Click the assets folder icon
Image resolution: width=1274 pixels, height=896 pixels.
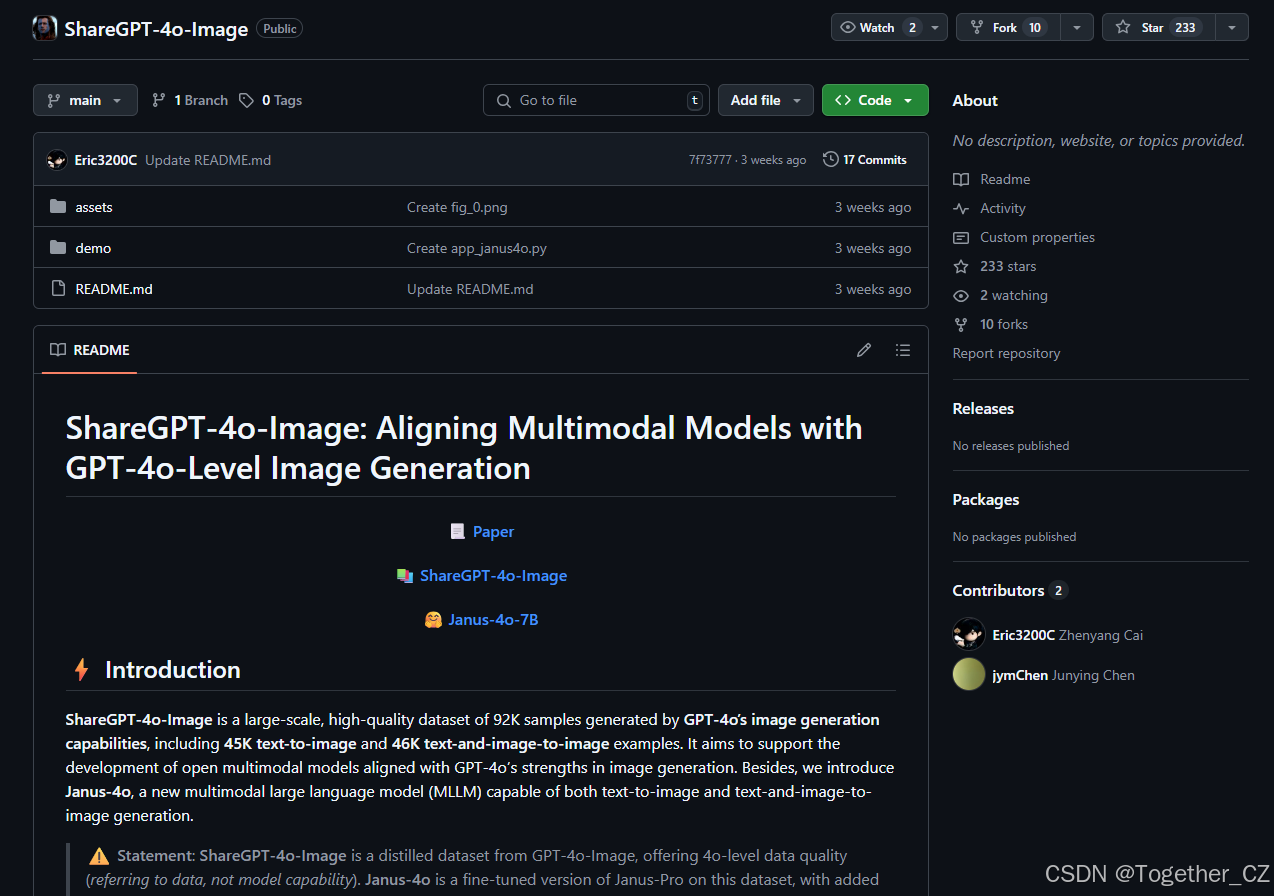pos(58,207)
